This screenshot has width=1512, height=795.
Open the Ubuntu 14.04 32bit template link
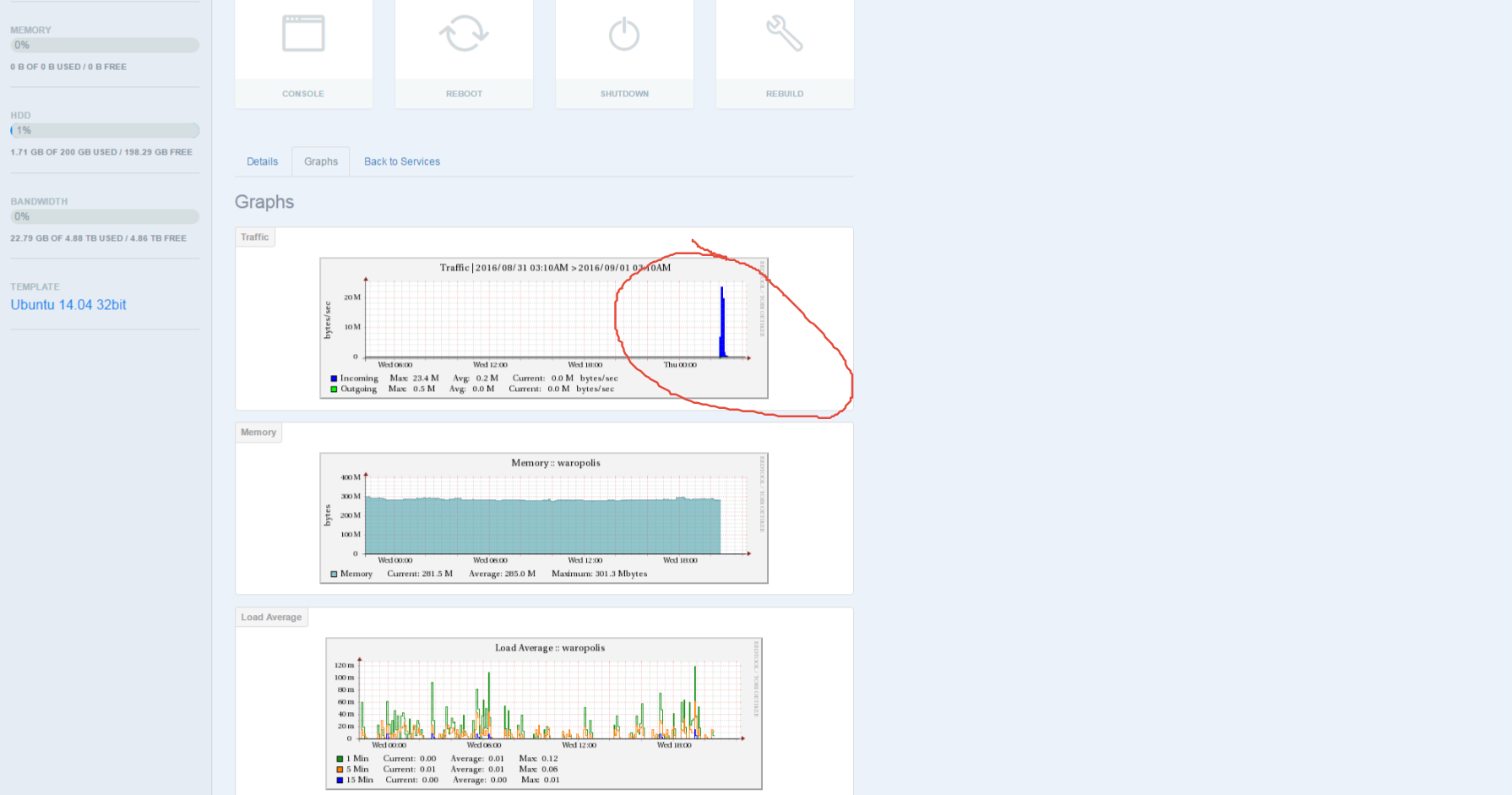pos(68,305)
